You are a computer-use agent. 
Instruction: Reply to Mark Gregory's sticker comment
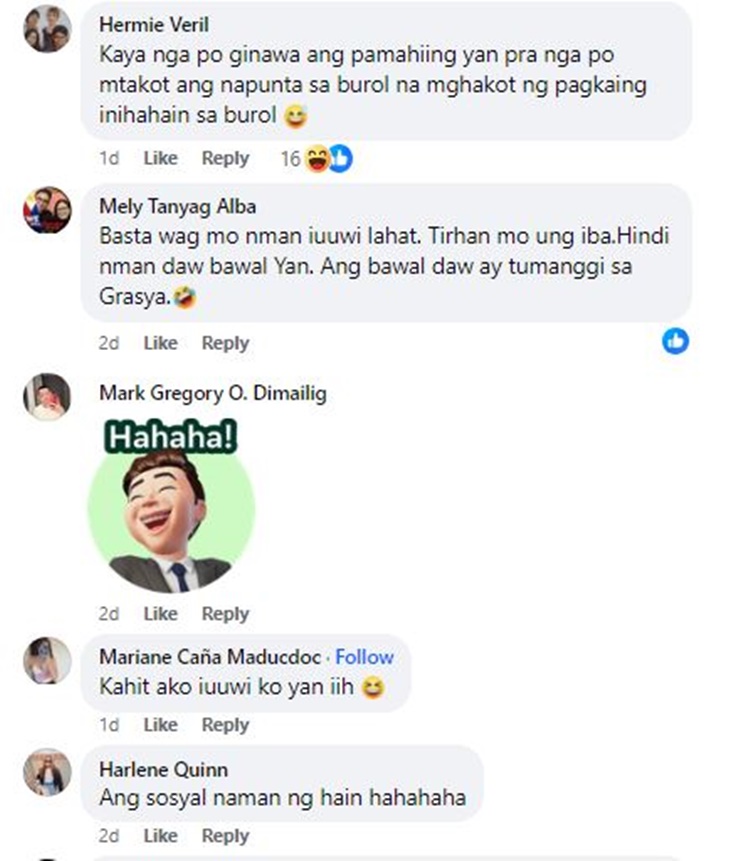[225, 613]
